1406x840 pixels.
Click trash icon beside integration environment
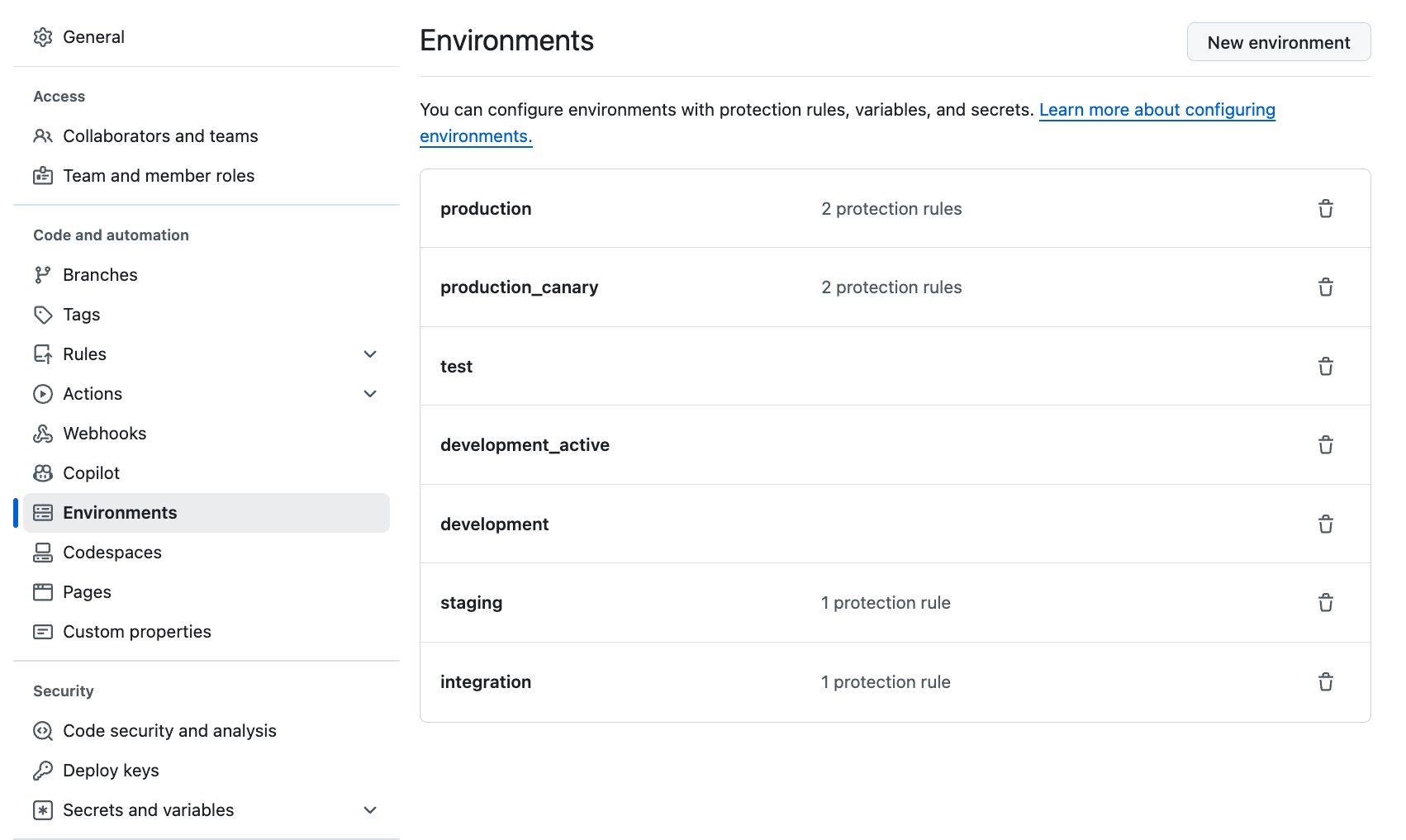[x=1325, y=682]
